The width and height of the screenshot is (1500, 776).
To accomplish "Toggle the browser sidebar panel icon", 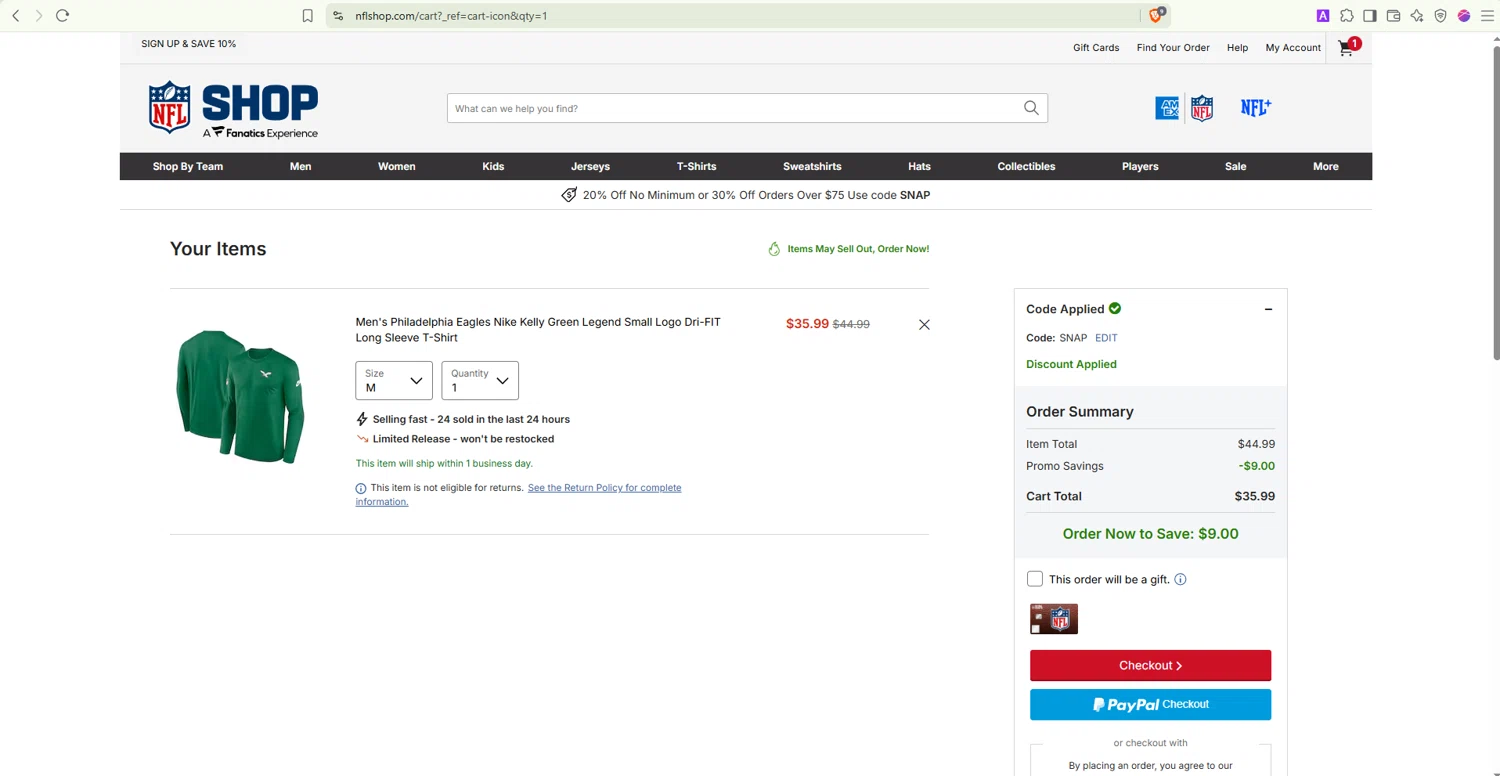I will [1370, 16].
